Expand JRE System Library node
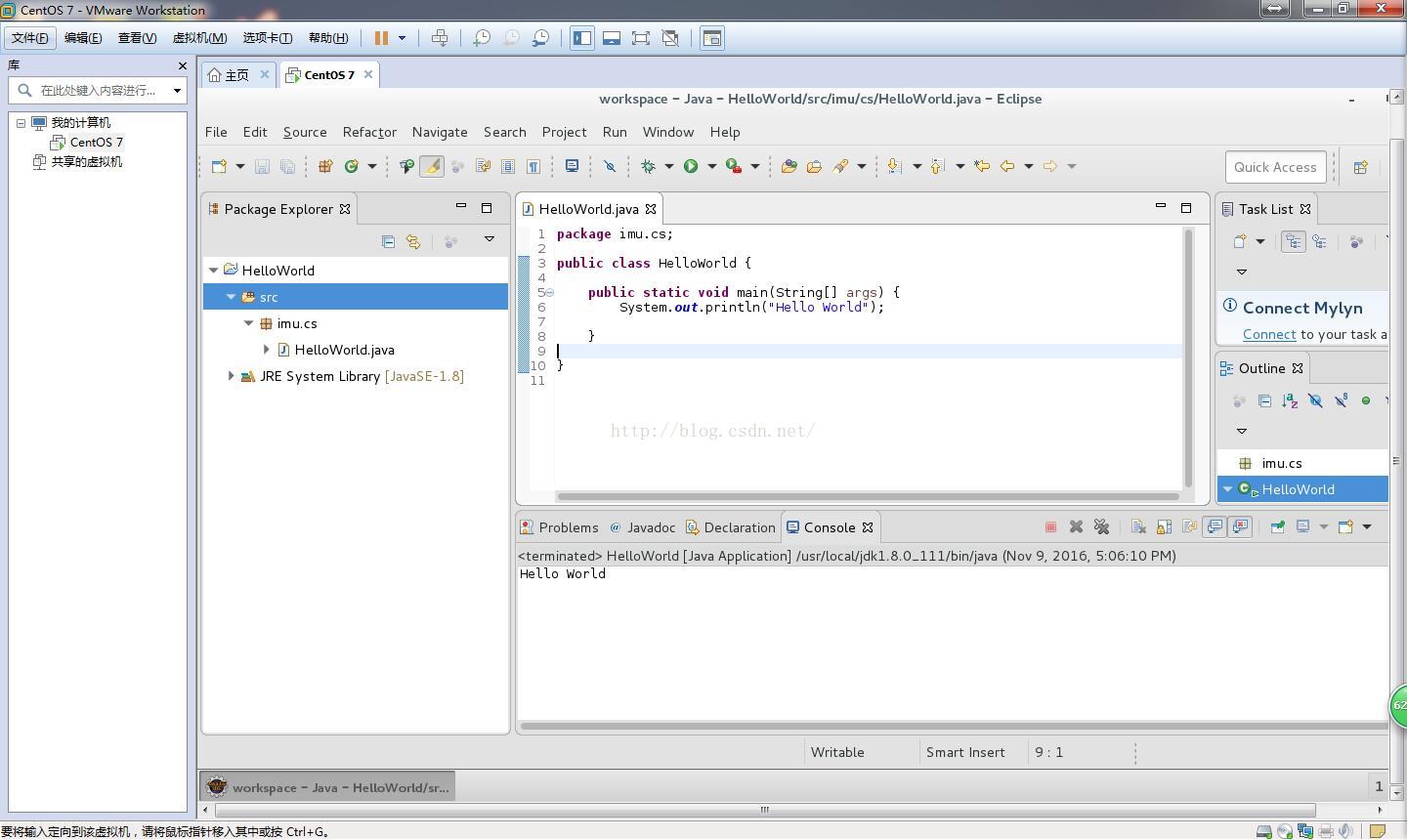The height and width of the screenshot is (840, 1407). 232,376
